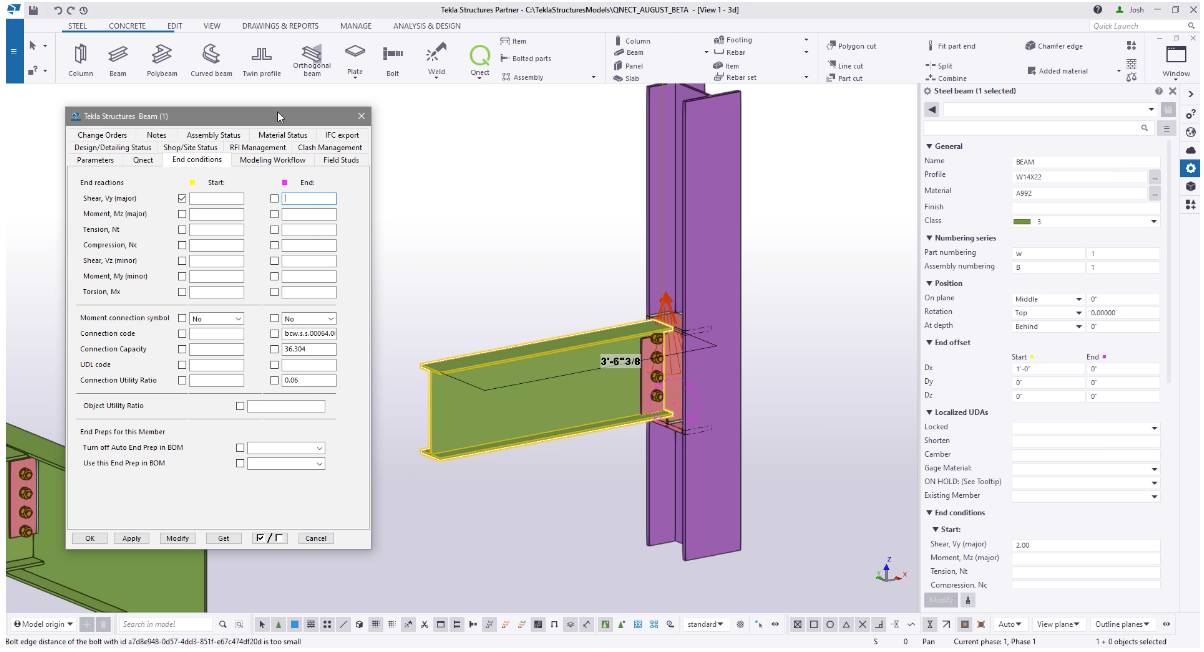Viewport: 1204px width, 652px height.
Task: Check the Start Shear Vy checkbox
Action: point(181,197)
